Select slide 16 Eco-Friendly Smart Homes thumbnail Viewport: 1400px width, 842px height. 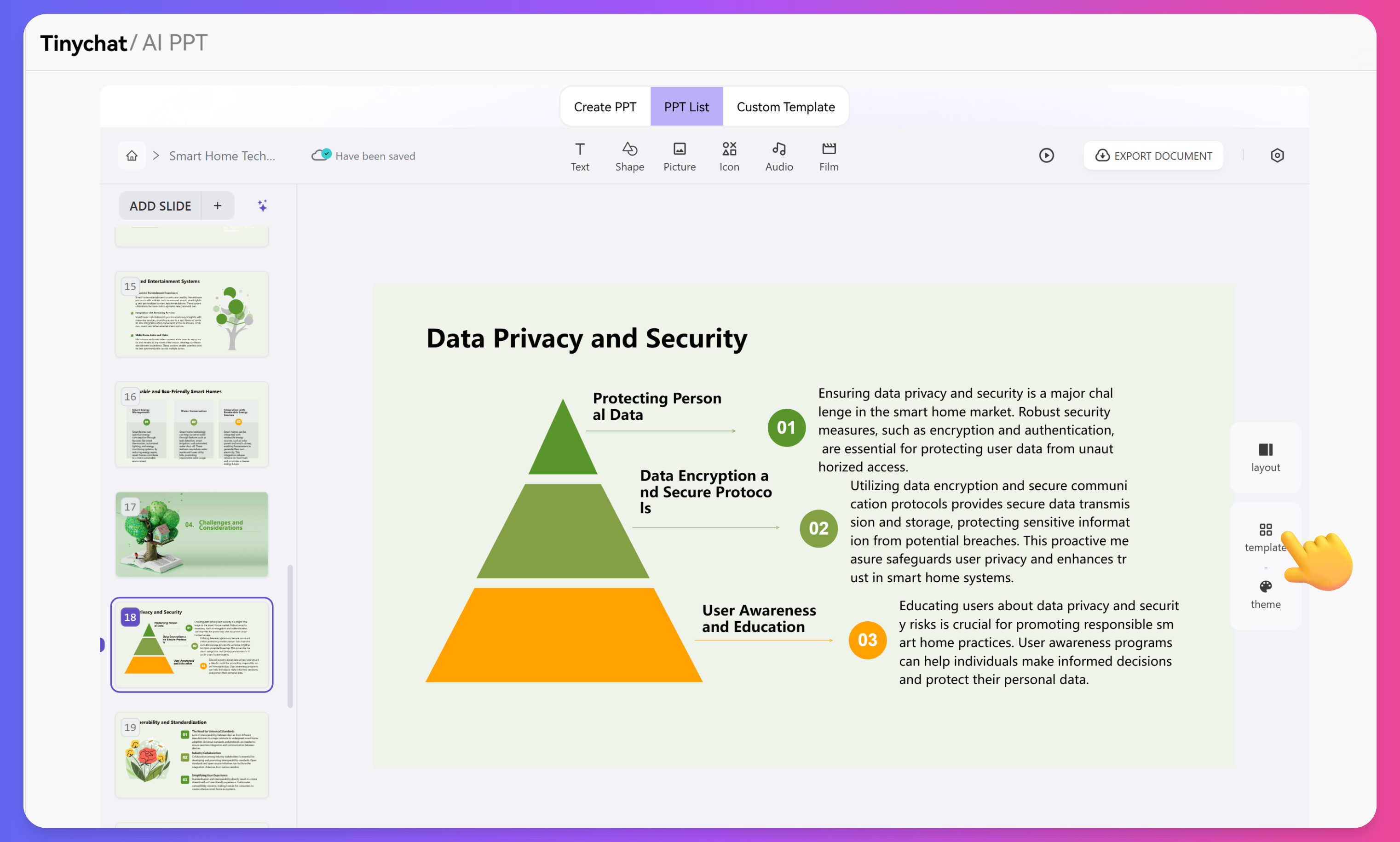tap(192, 424)
